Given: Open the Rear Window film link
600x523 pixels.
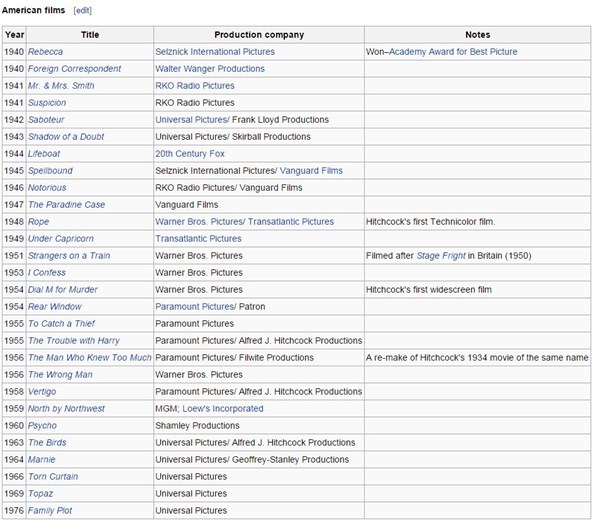Looking at the screenshot, I should pos(54,306).
